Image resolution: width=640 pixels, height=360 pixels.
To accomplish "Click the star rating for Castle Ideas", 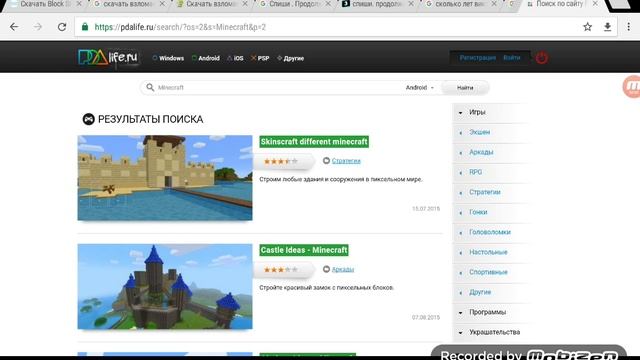I will click(281, 270).
